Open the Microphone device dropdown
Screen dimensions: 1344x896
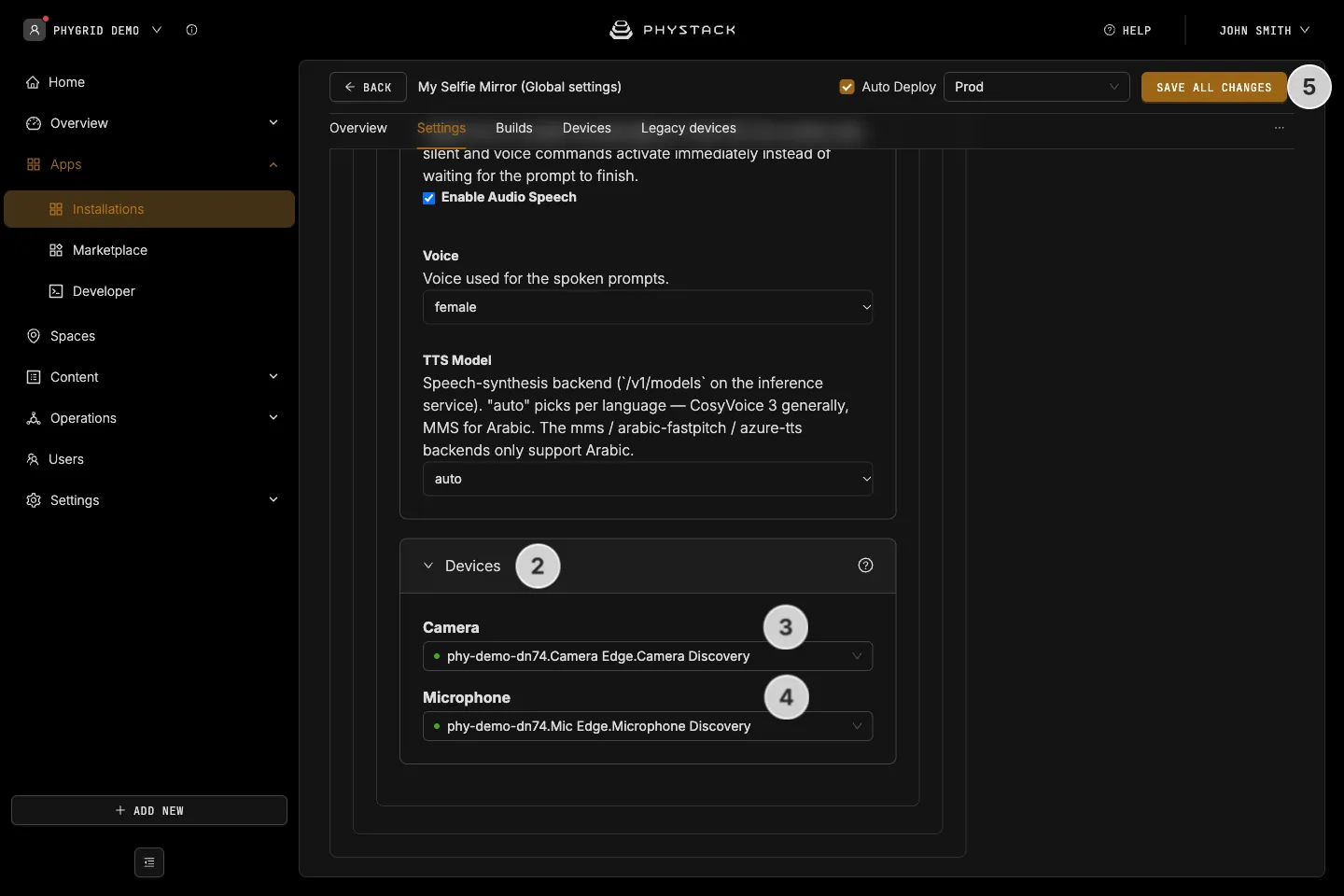point(648,726)
